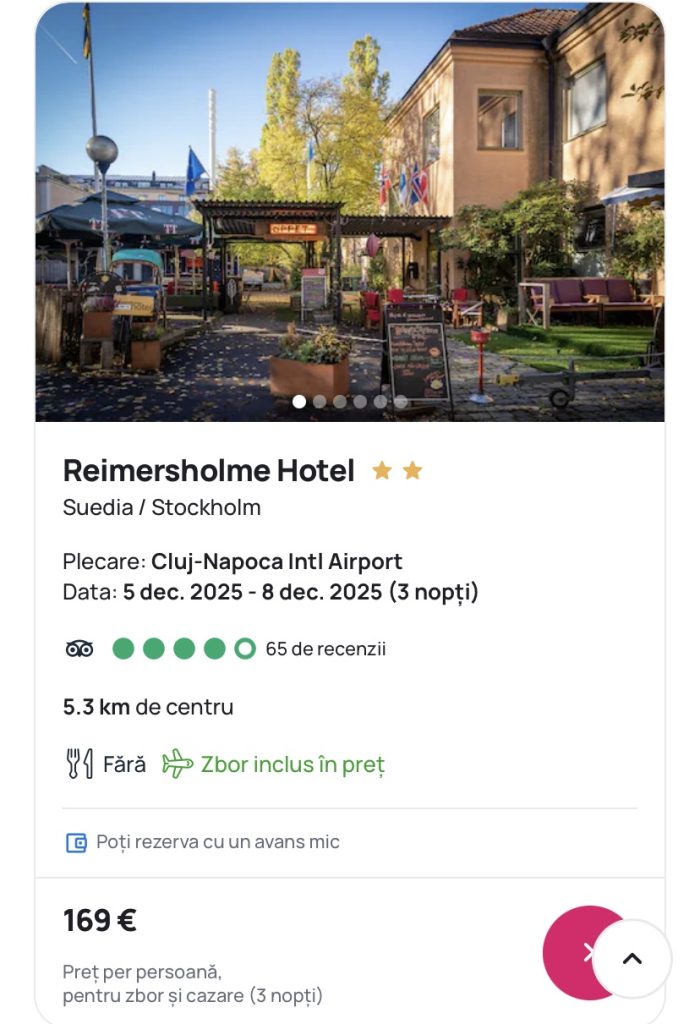Click the outlined fifth rating circle
Screen dimensions: 700x1024
pos(245,649)
